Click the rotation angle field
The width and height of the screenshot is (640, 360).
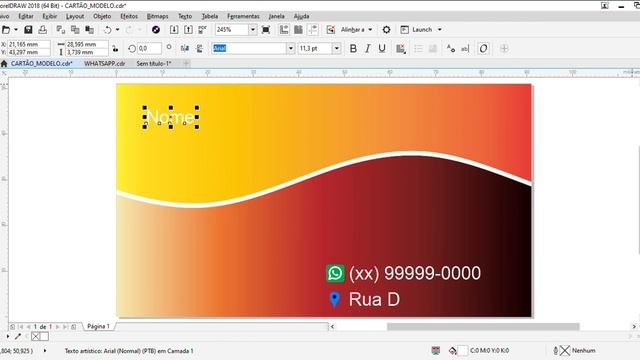coord(149,49)
